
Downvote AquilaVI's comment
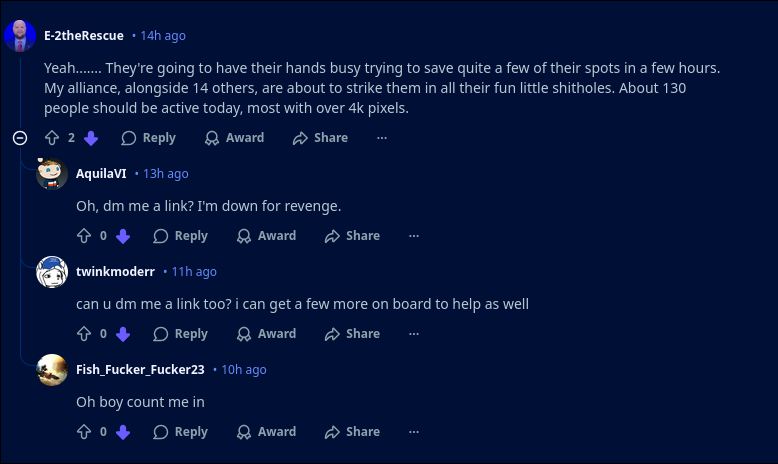coord(123,236)
